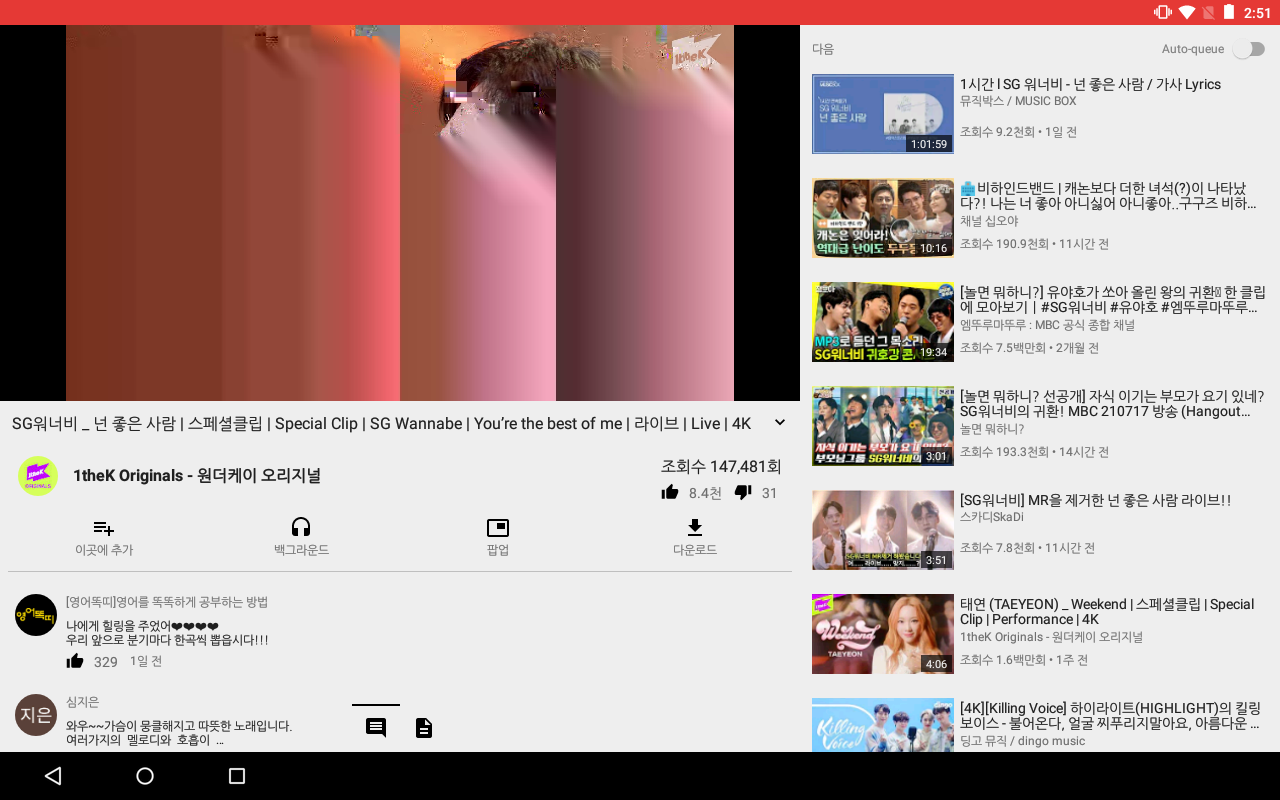Open 1theK Originals channel name link

[197, 476]
